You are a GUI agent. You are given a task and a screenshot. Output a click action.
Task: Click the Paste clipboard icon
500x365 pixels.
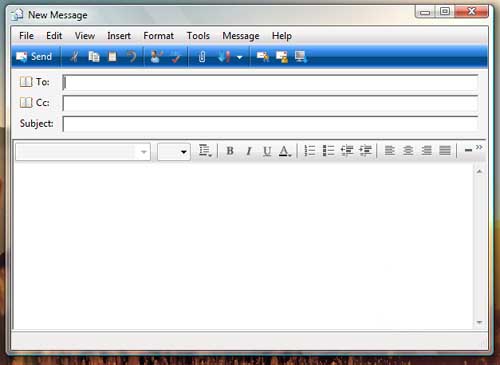[x=113, y=57]
